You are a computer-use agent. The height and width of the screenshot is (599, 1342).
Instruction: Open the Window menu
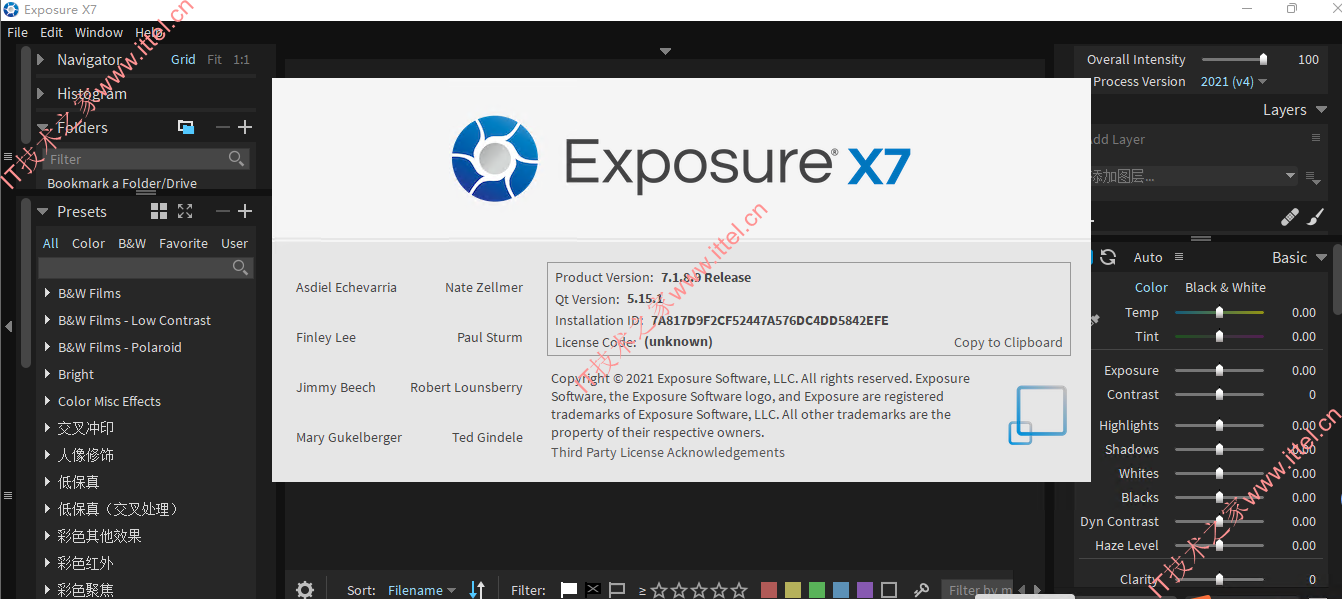click(x=99, y=32)
